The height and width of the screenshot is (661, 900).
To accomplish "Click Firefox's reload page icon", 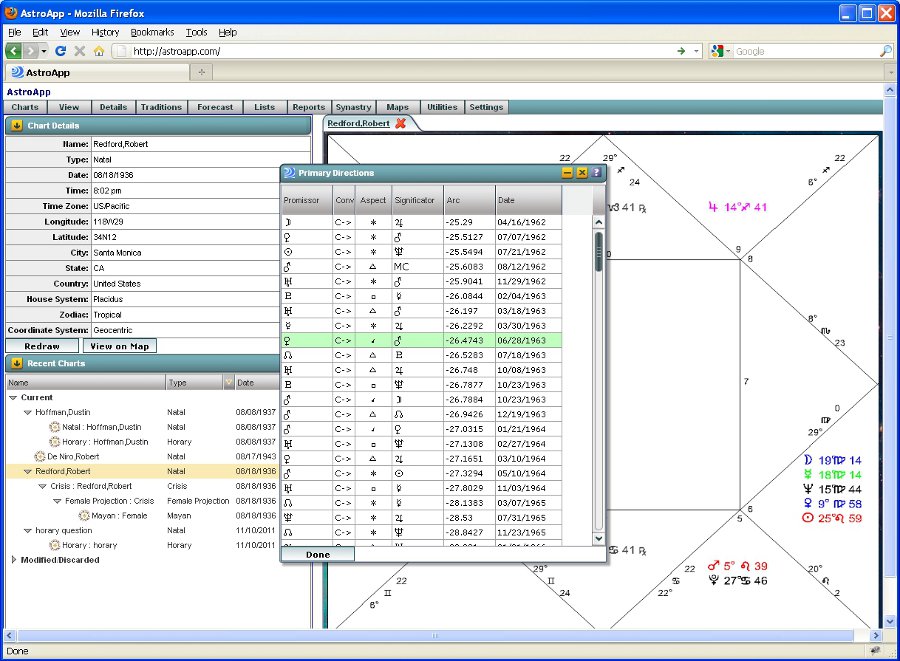I will (x=60, y=51).
